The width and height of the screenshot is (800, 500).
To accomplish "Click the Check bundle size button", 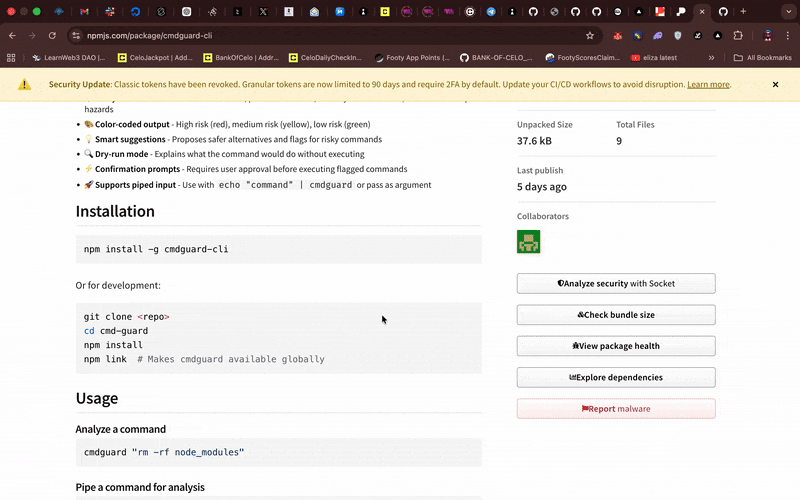I will pos(616,315).
